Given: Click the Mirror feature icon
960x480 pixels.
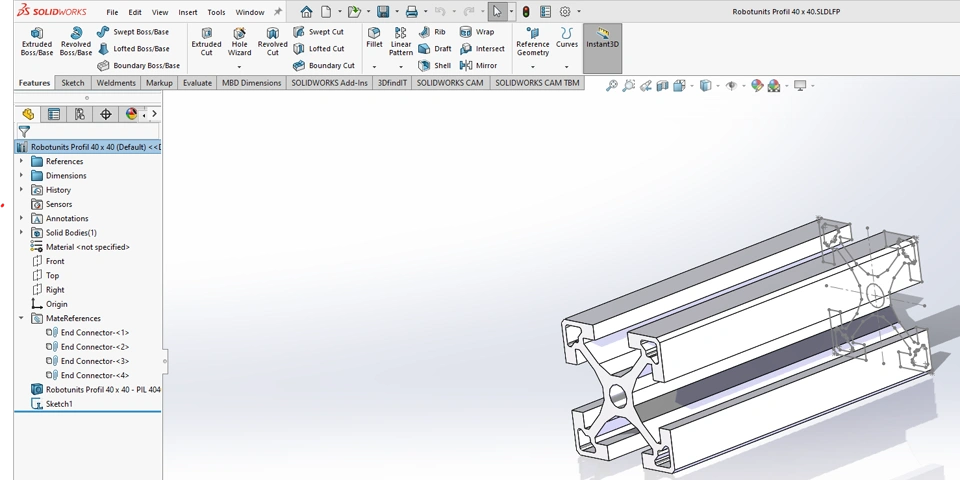Looking at the screenshot, I should pyautogui.click(x=477, y=66).
